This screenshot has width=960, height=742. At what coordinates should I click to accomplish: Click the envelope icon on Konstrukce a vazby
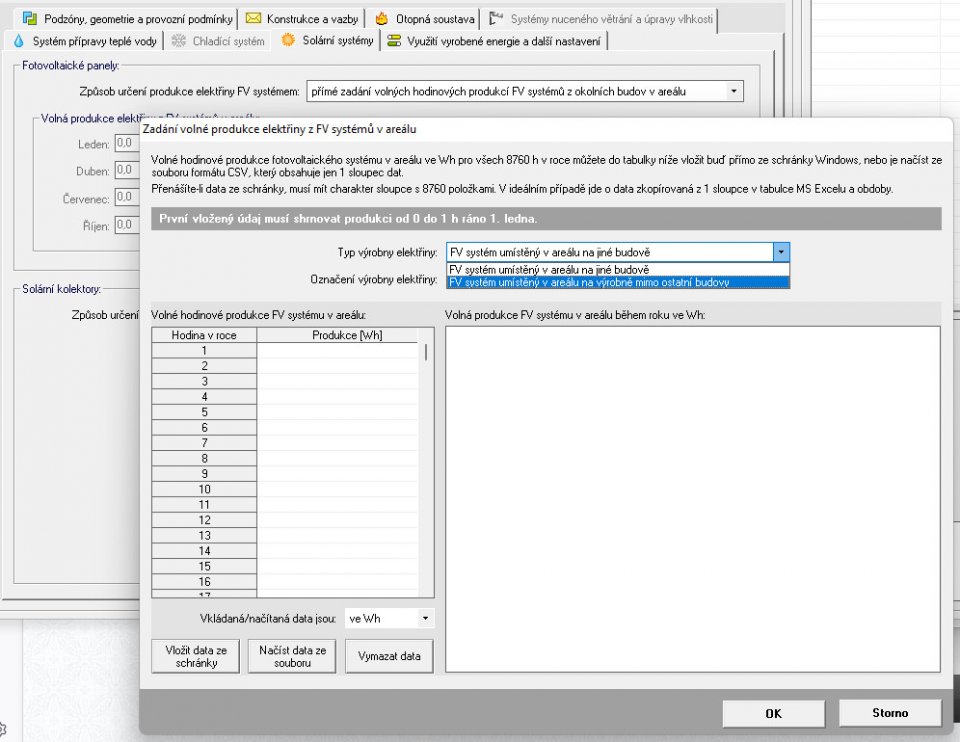(253, 18)
